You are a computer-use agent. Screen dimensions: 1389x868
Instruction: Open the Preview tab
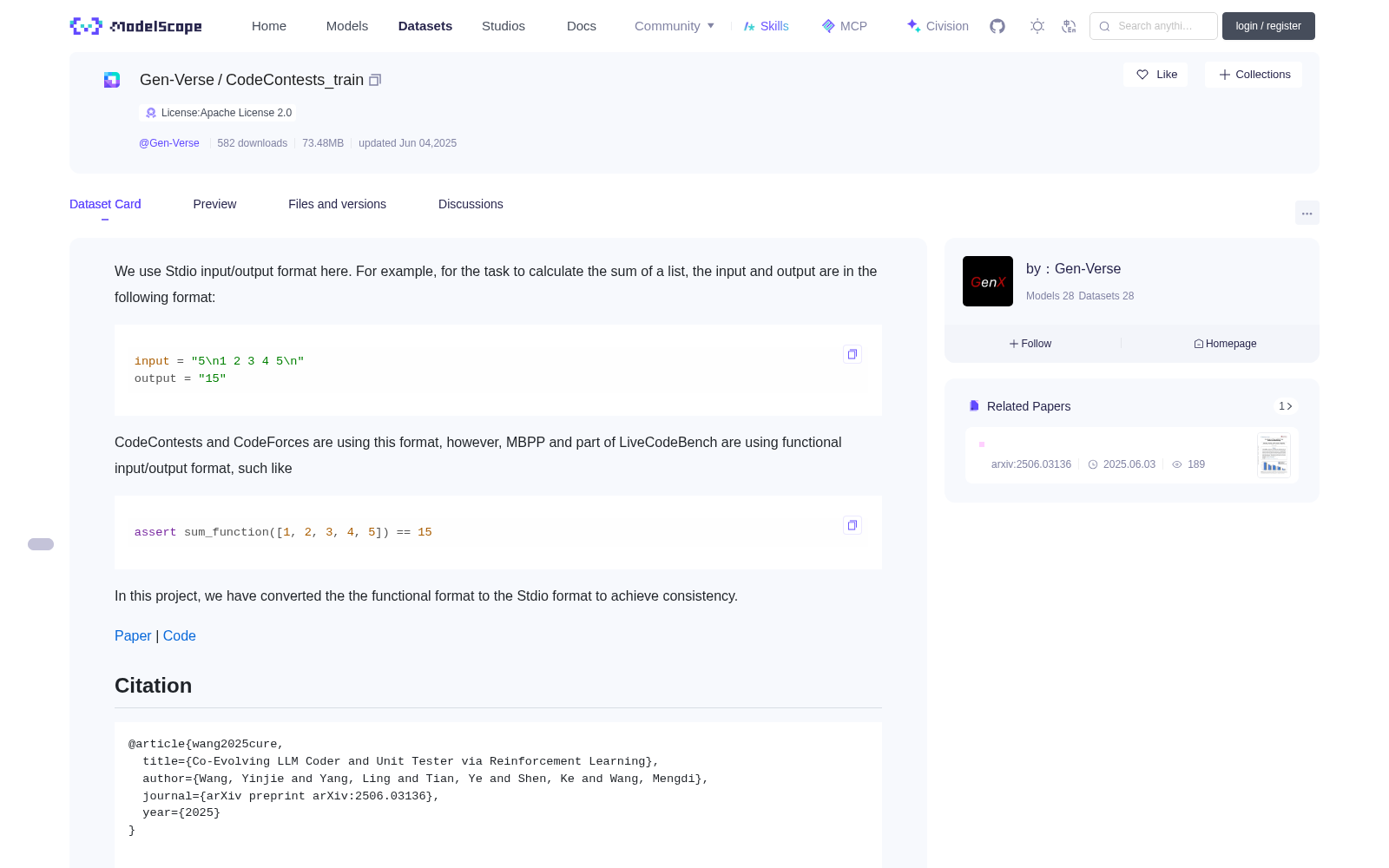pos(214,204)
